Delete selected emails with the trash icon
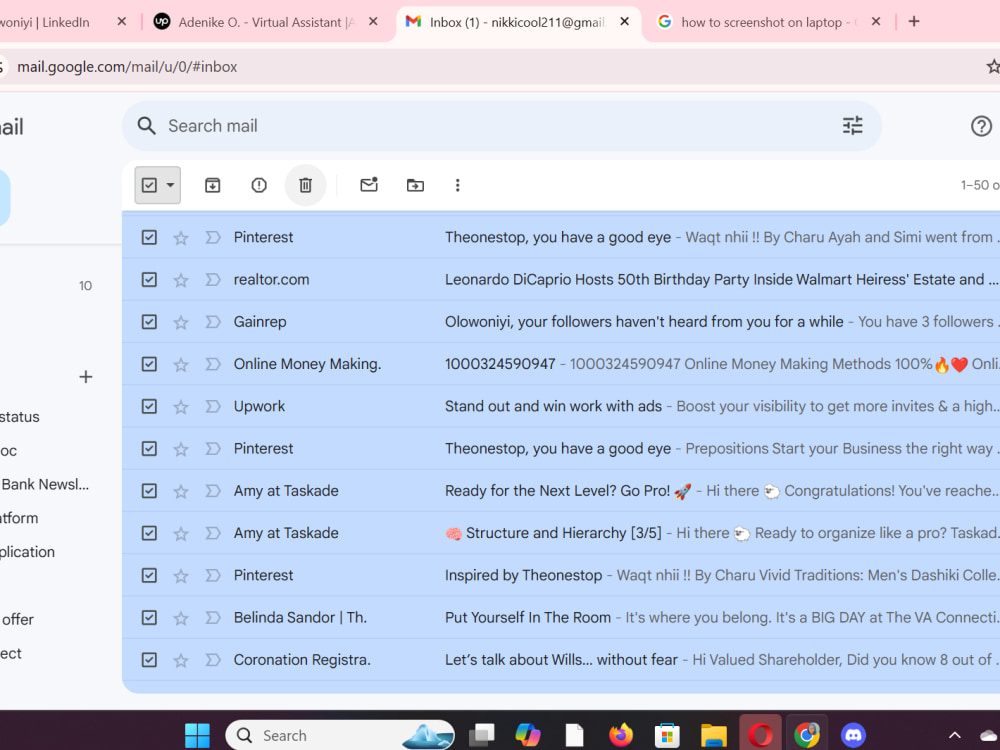 tap(305, 185)
